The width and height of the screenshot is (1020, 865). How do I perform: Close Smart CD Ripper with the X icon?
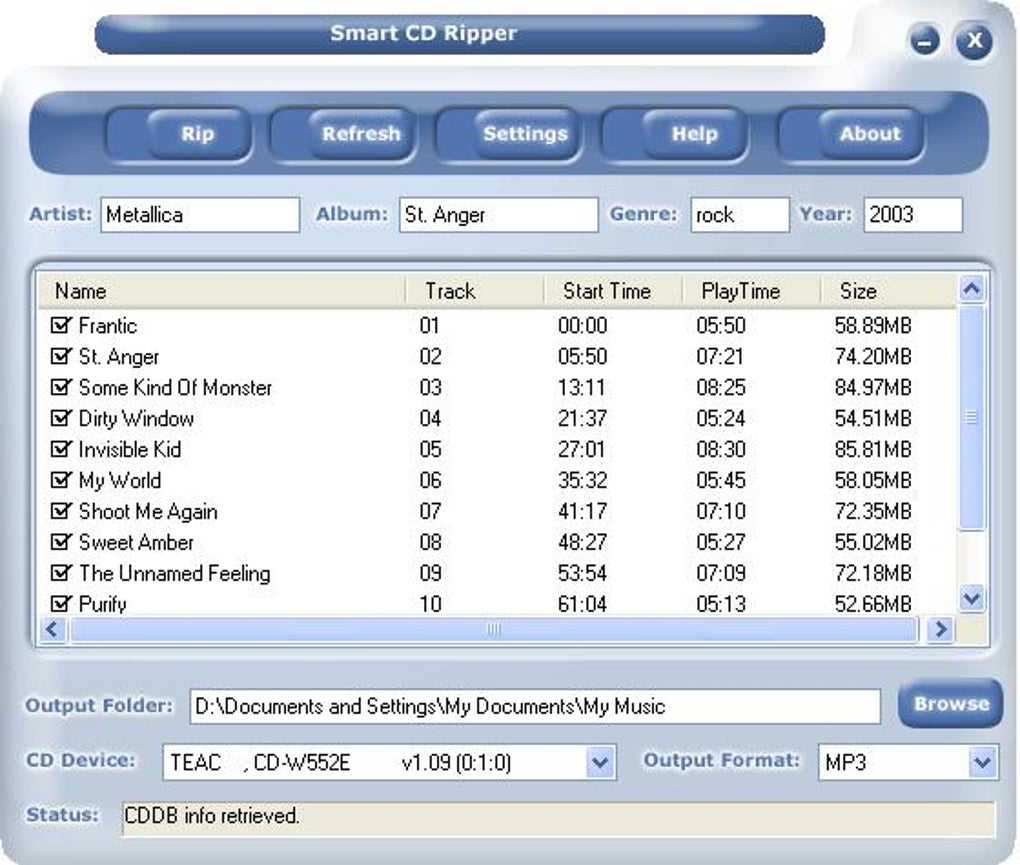(974, 40)
